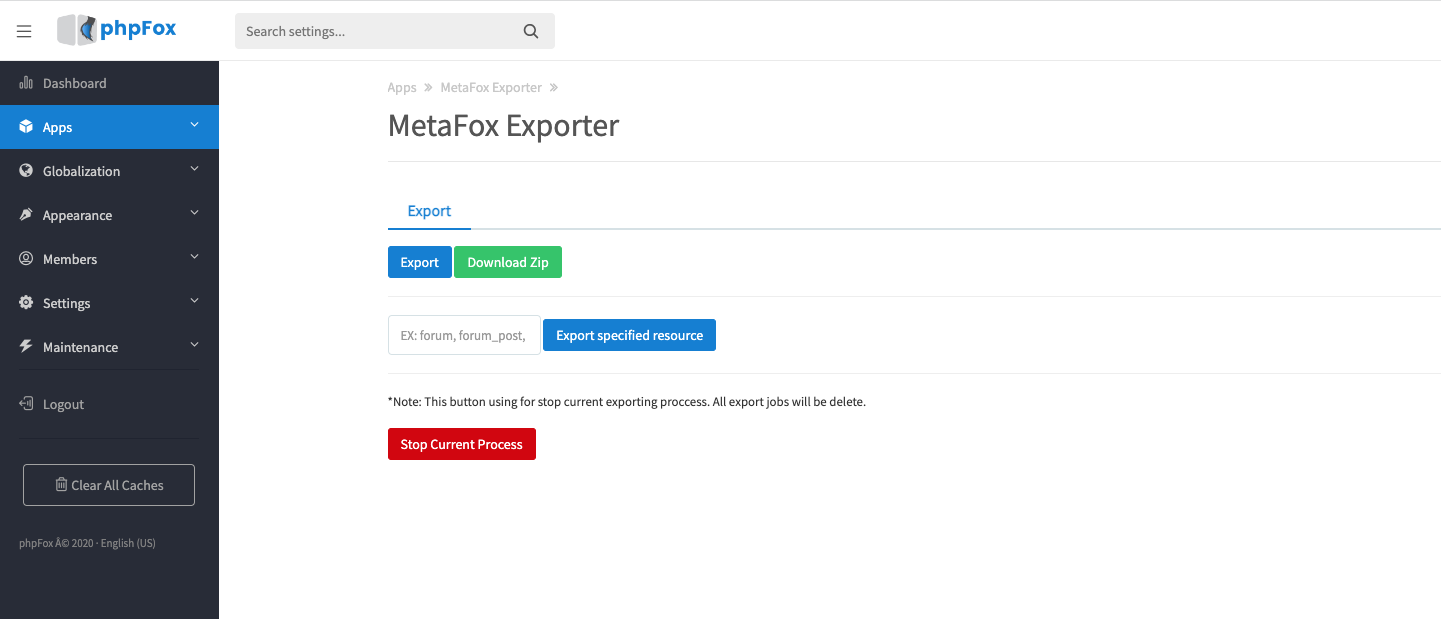
Task: Follow the Apps breadcrumb link
Action: (402, 87)
